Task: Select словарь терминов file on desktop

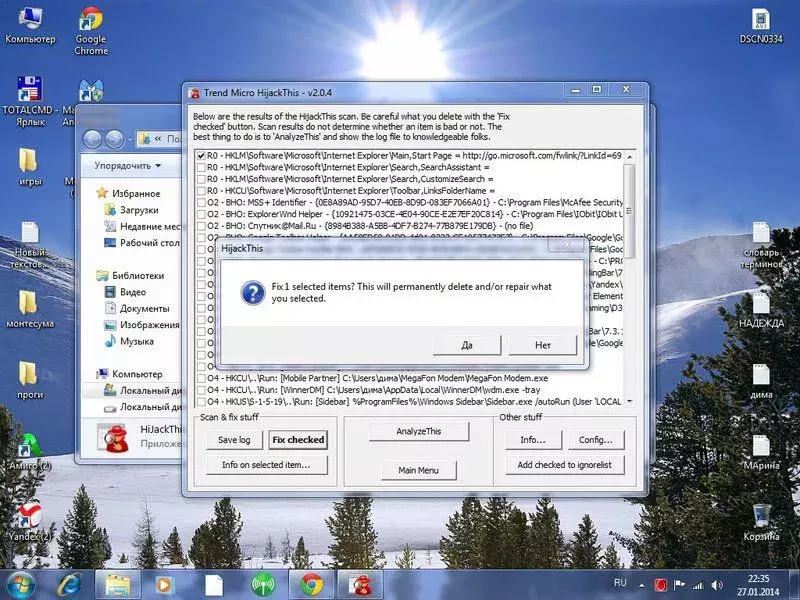Action: pyautogui.click(x=761, y=245)
